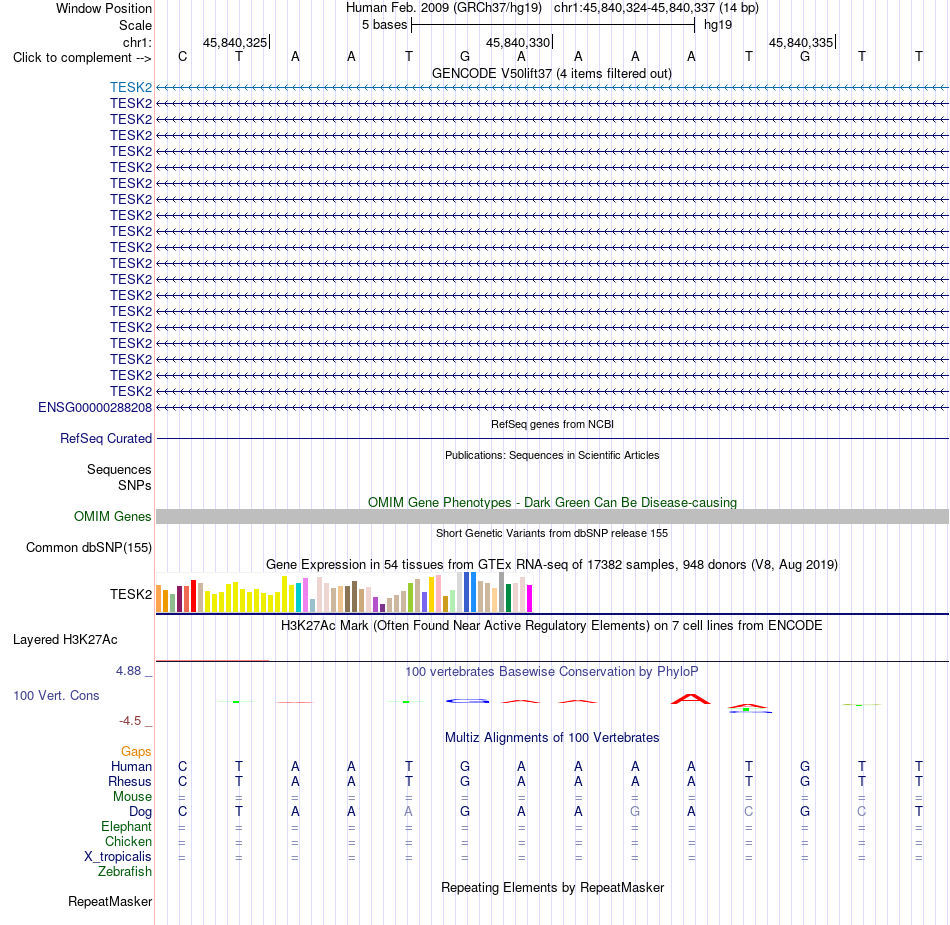The height and width of the screenshot is (925, 950).
Task: Select the Human alignment row label
Action: (131, 767)
